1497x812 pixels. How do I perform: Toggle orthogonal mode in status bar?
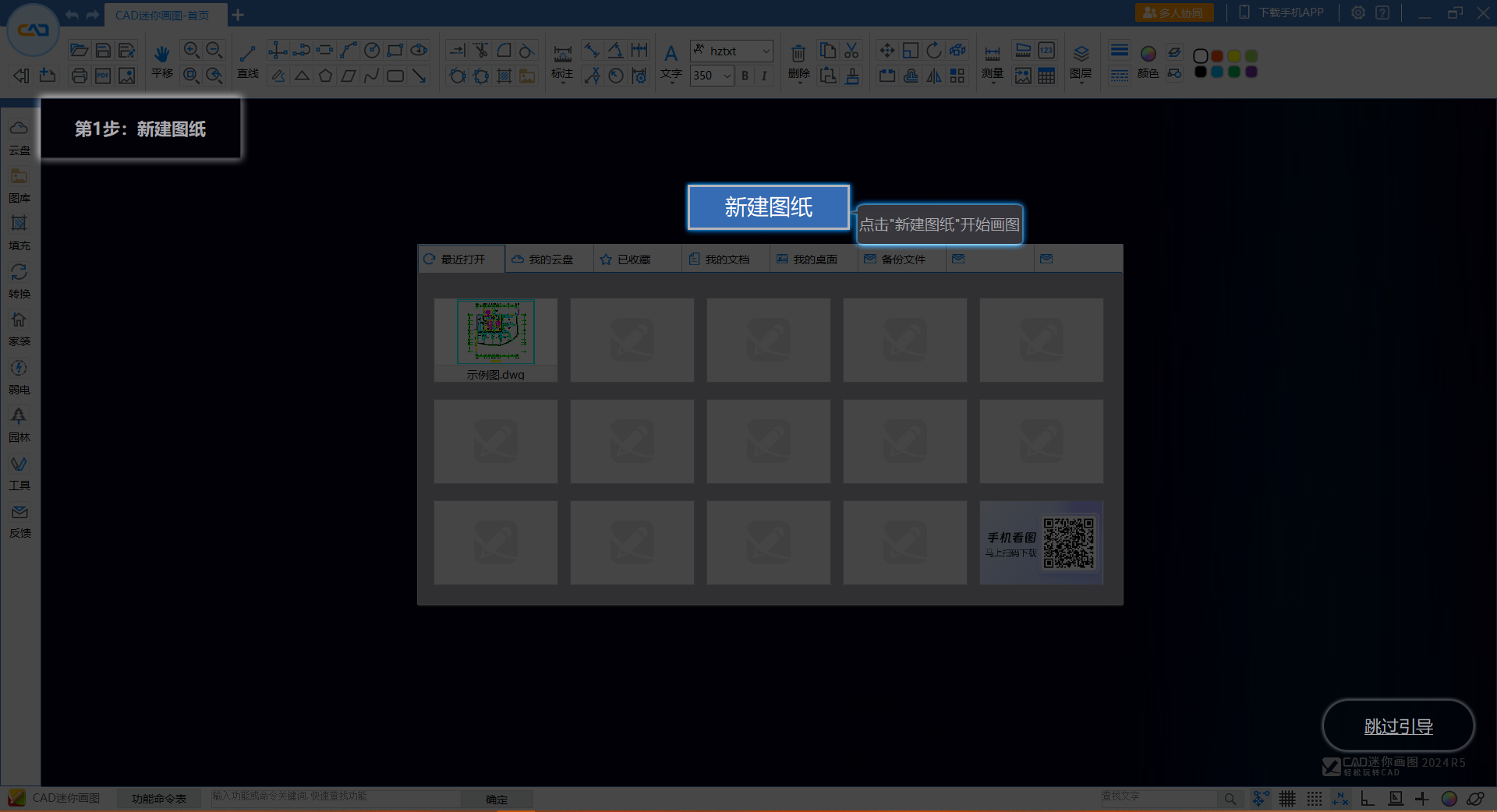pyautogui.click(x=1368, y=799)
